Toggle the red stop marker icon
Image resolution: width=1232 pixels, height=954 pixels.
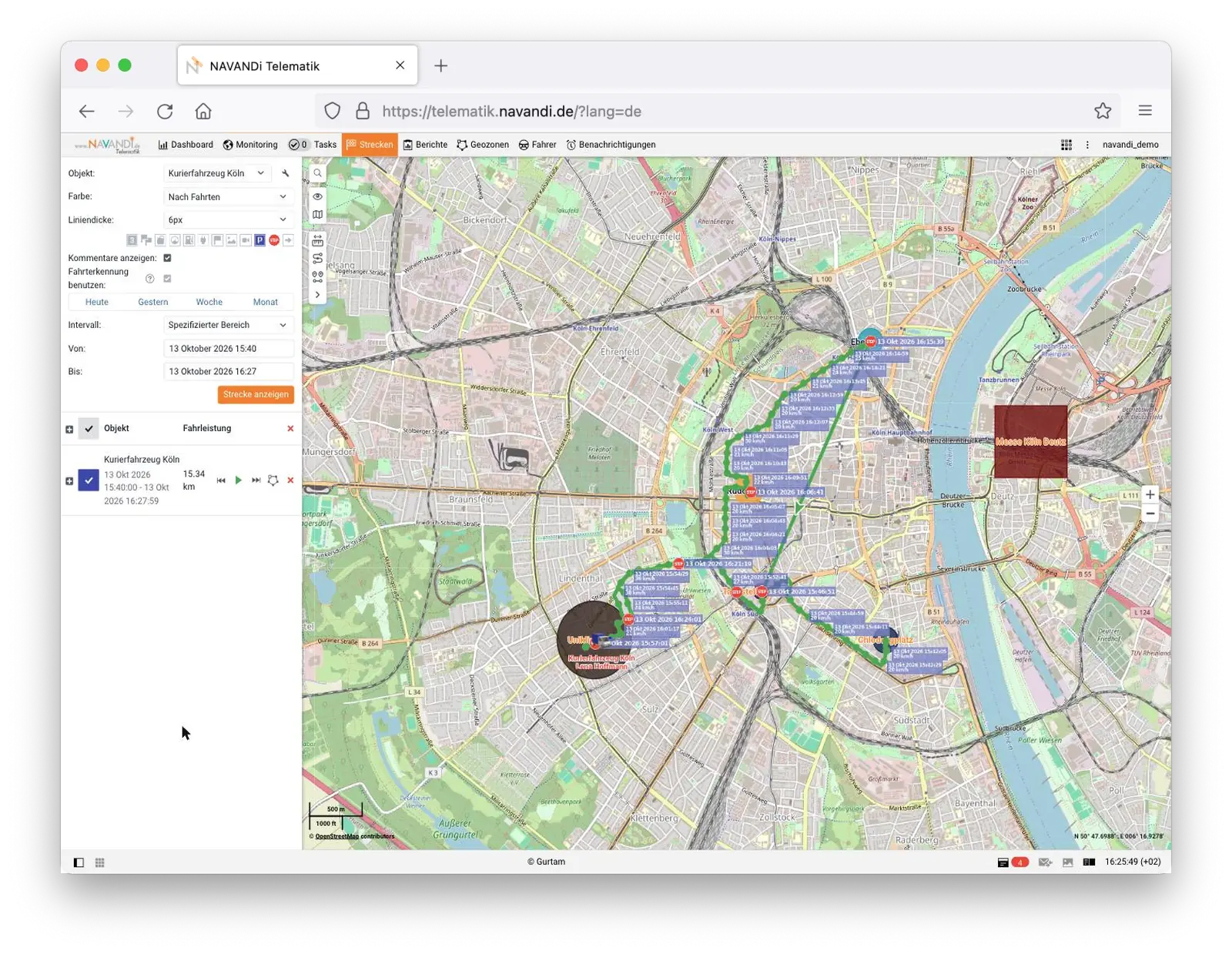(x=274, y=240)
